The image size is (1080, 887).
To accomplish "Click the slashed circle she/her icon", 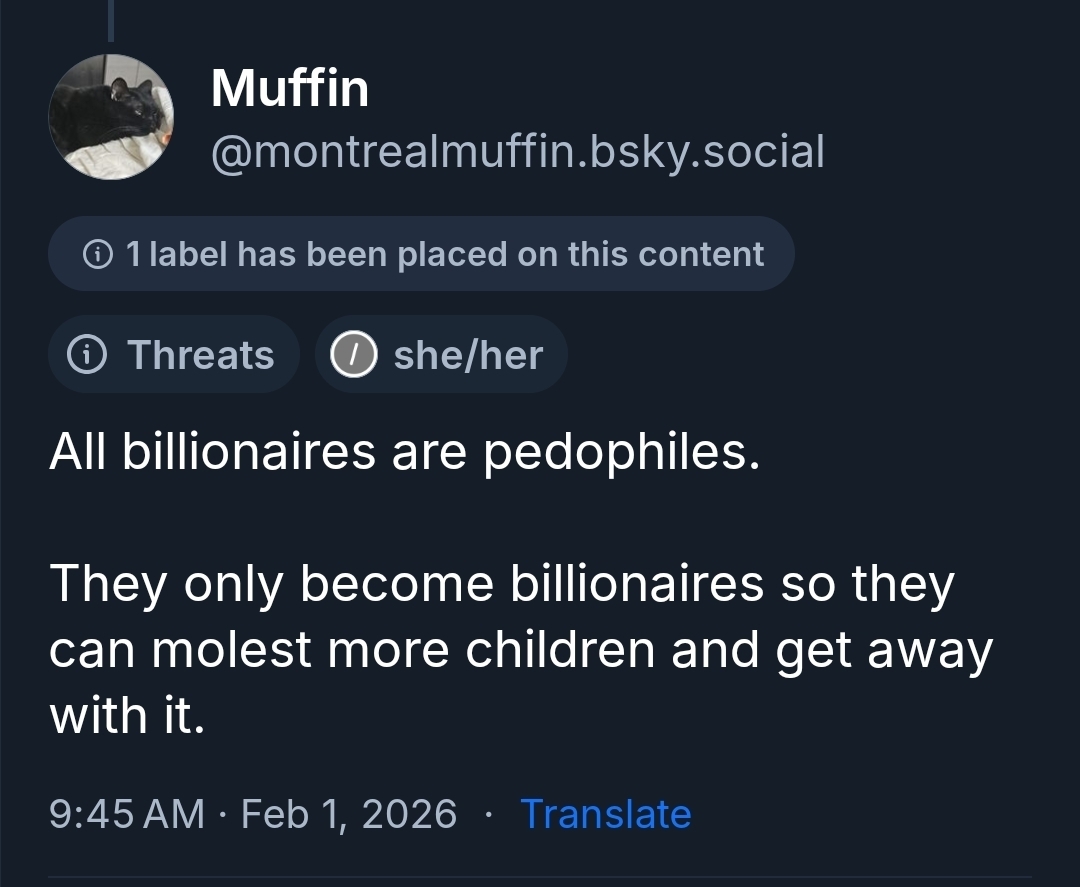I will pos(354,355).
